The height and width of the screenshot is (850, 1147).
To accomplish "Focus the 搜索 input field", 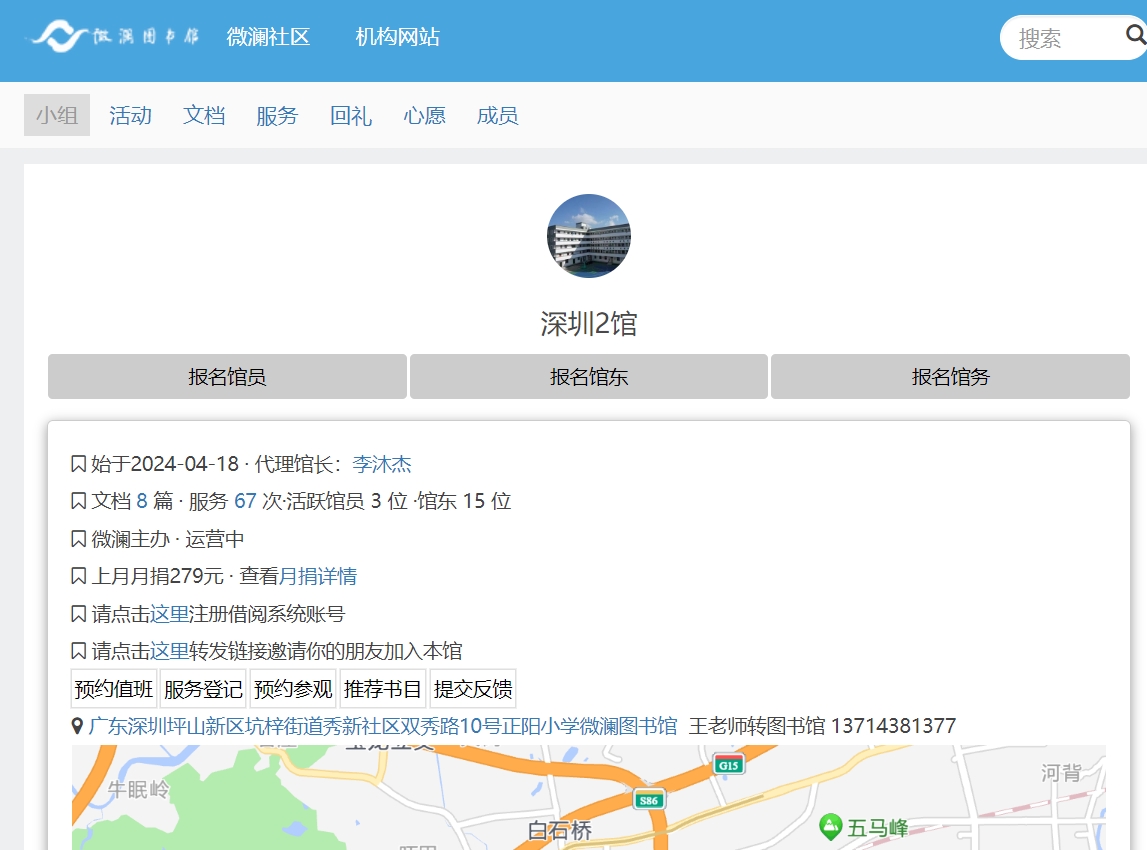I will (1060, 38).
